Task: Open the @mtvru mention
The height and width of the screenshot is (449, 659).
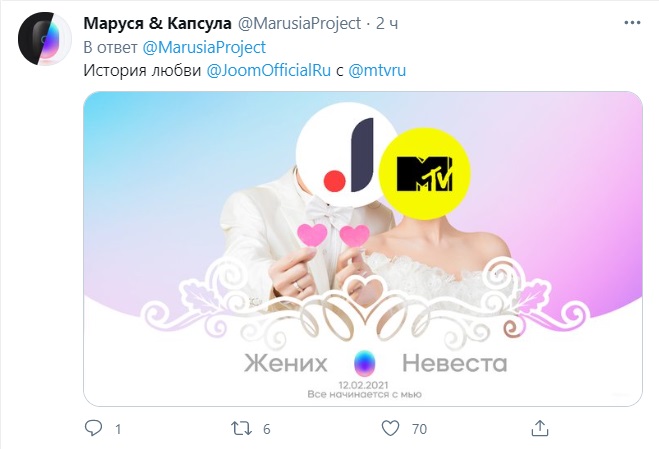Action: point(377,70)
